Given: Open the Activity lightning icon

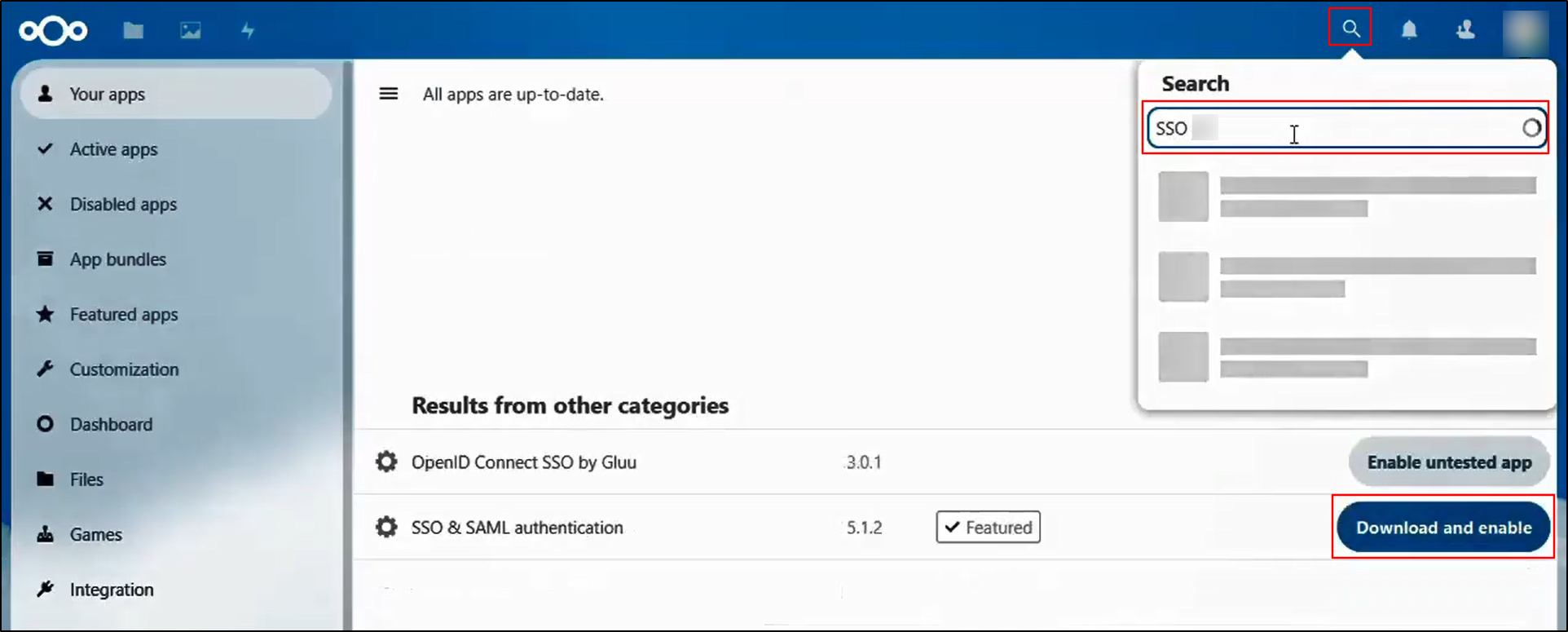Looking at the screenshot, I should (x=247, y=30).
